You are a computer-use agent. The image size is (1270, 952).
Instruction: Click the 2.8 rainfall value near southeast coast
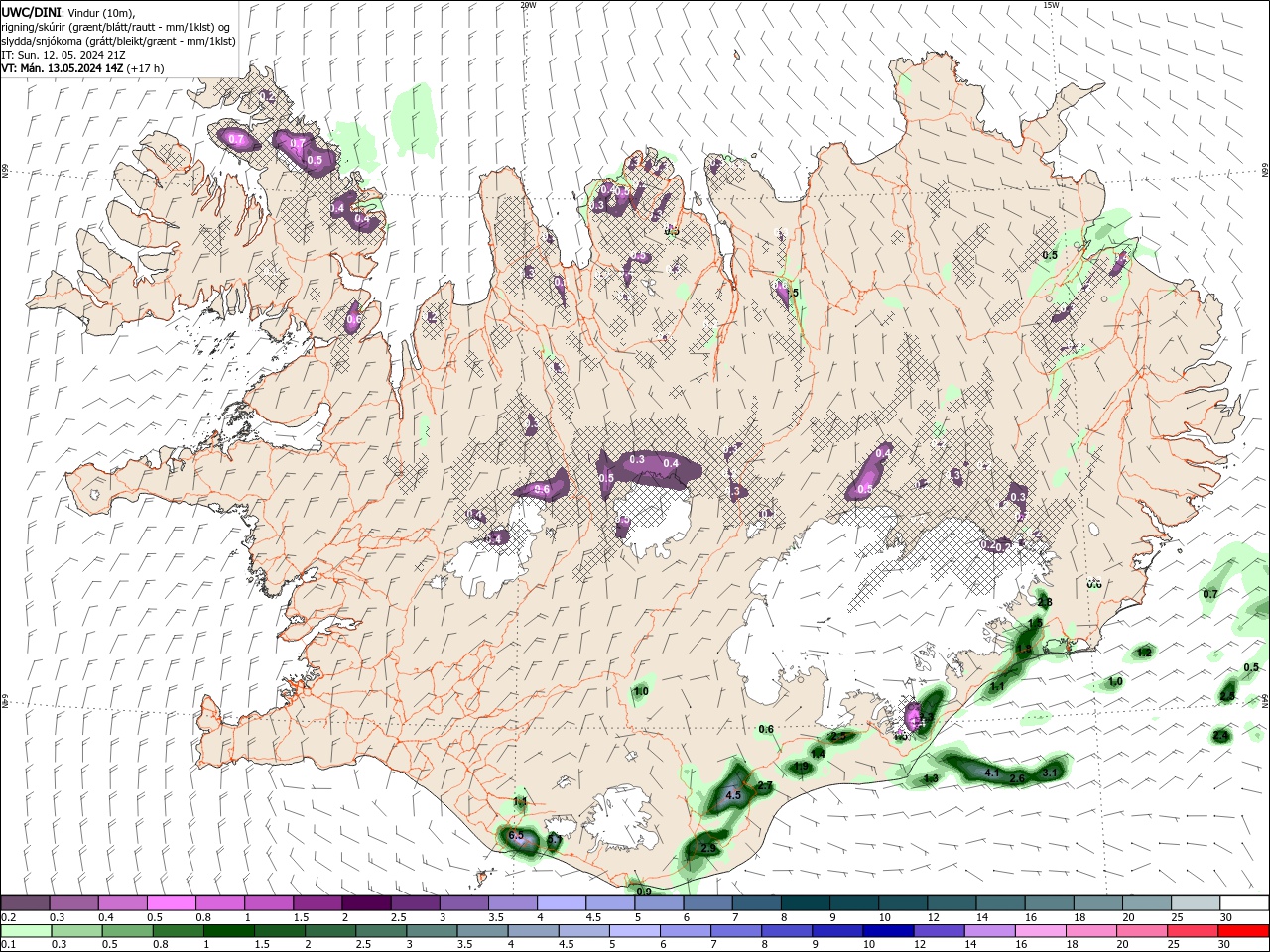[x=1045, y=602]
